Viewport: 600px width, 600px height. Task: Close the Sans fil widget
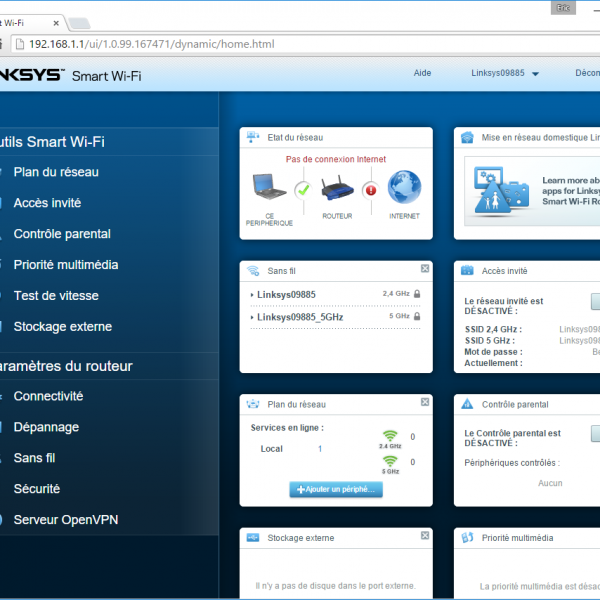[x=425, y=269]
